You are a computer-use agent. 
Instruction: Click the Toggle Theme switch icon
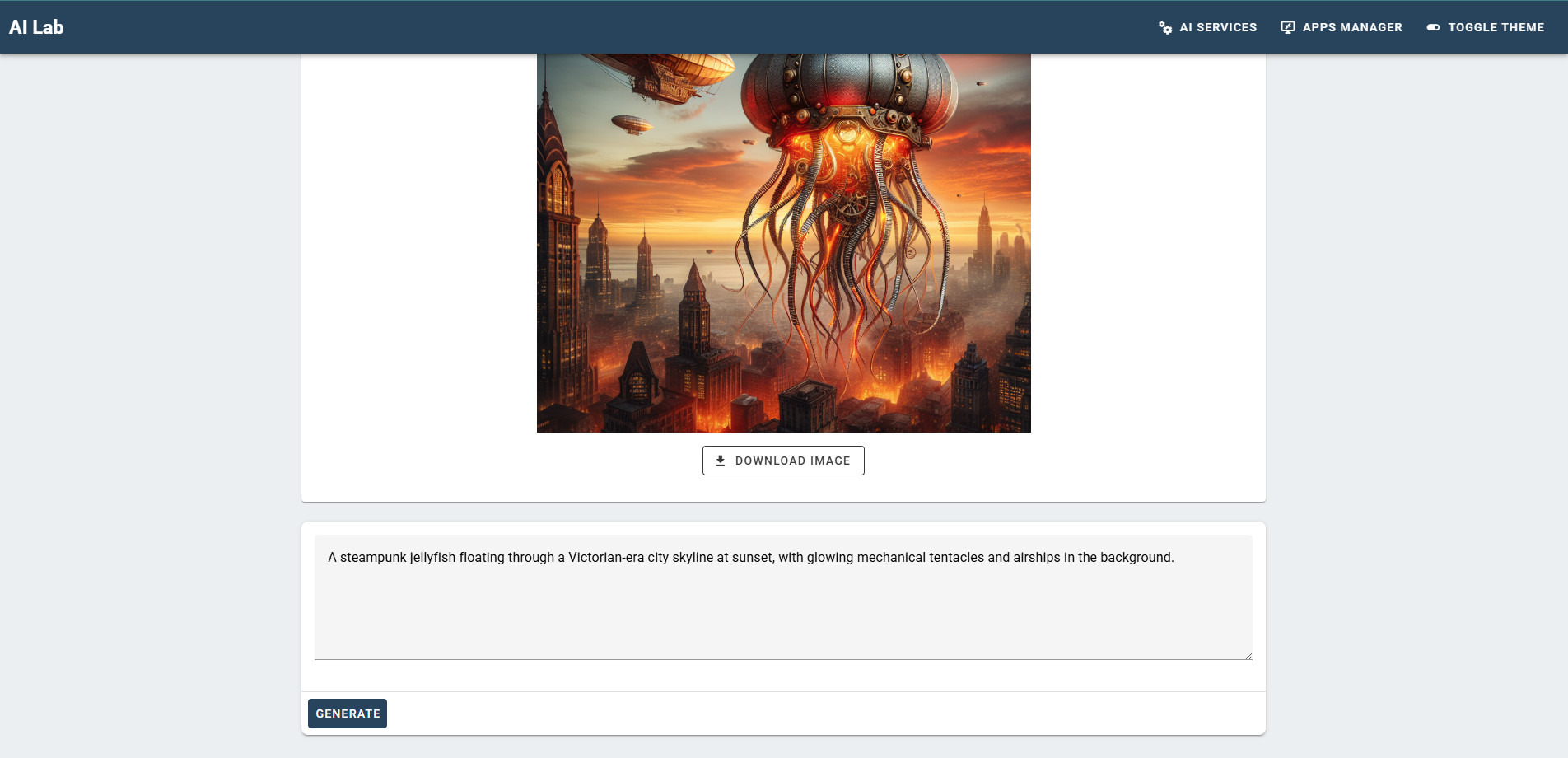(1433, 28)
